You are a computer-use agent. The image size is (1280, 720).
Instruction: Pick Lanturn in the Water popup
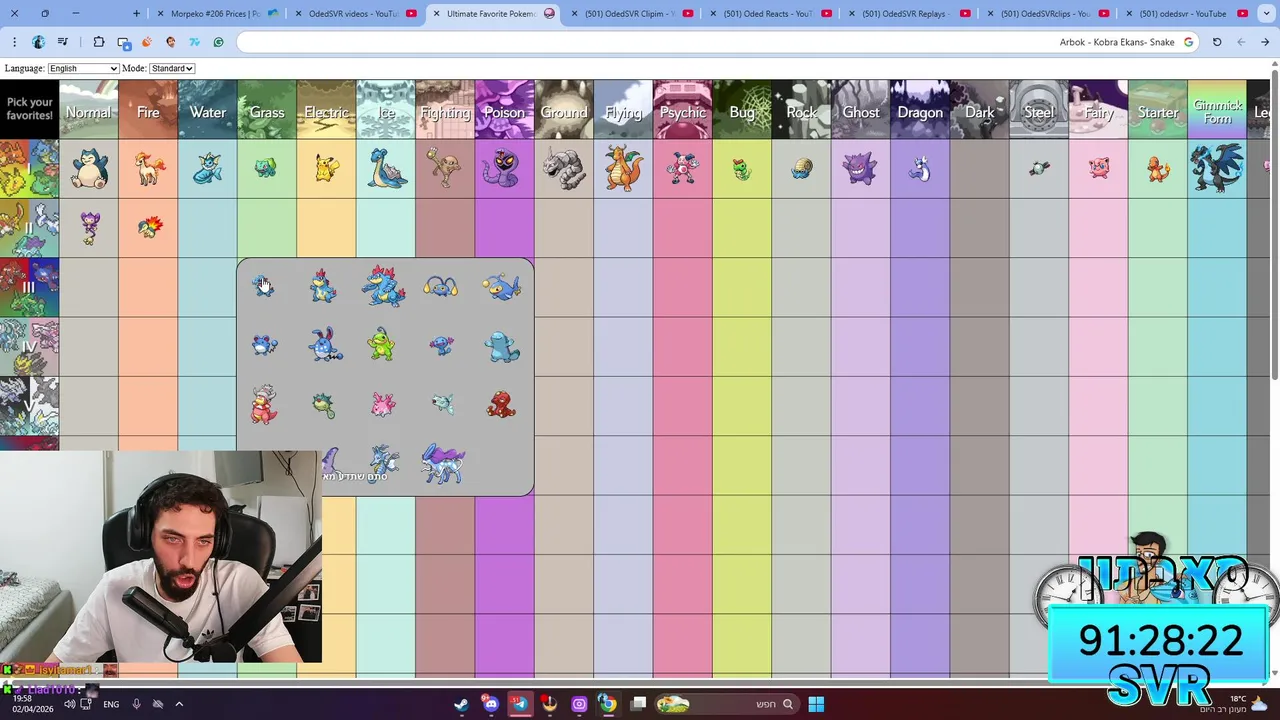pos(501,287)
